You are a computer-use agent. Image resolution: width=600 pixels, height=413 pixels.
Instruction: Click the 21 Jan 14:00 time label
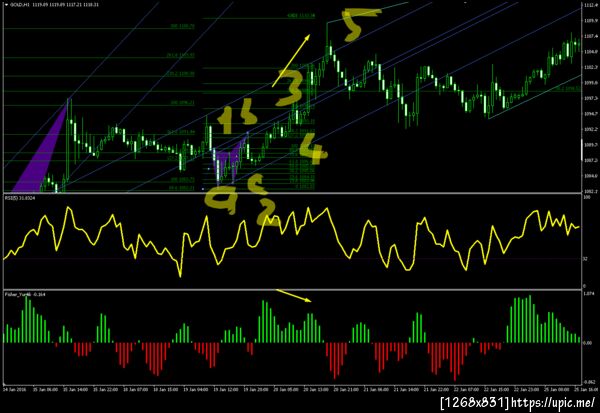pyautogui.click(x=406, y=390)
